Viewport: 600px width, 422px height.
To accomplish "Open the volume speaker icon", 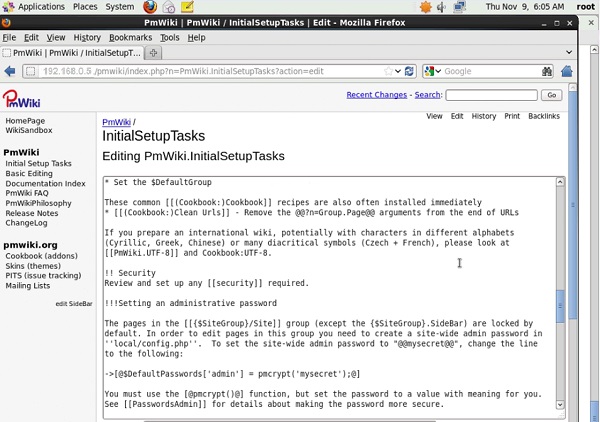I will [441, 7].
